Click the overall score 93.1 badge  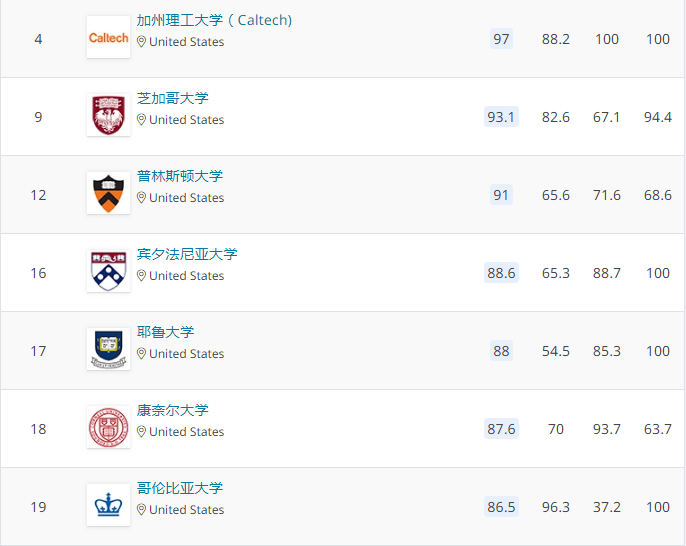pos(501,117)
